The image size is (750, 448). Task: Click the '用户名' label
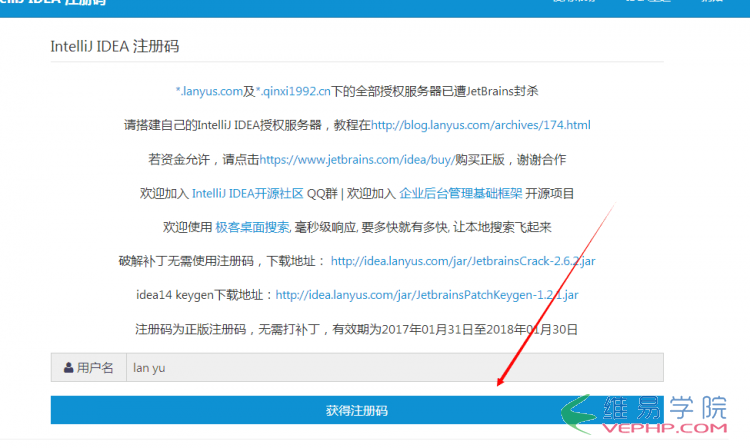(x=95, y=368)
